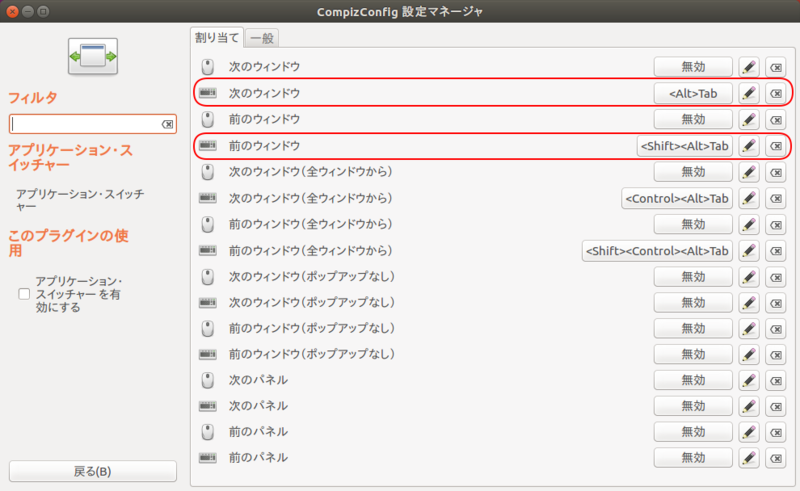Click 無効 button in 前のウィンドウ mouse row
The image size is (800, 491).
(693, 119)
